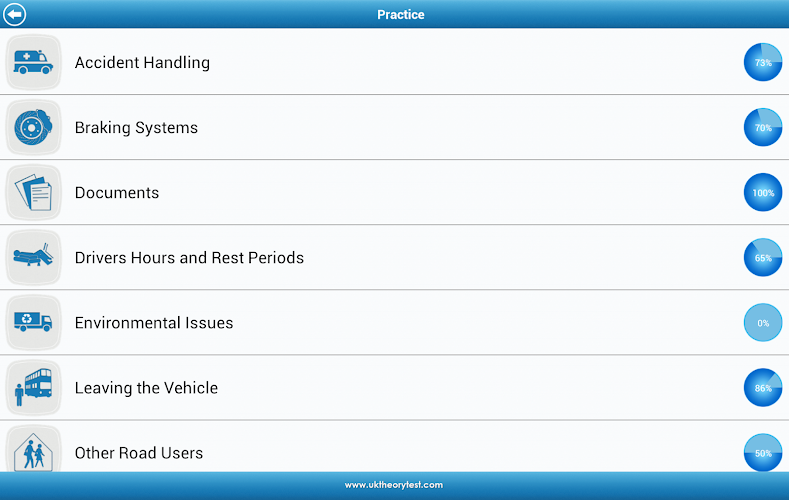Tap the recycling truck icon

pos(34,322)
